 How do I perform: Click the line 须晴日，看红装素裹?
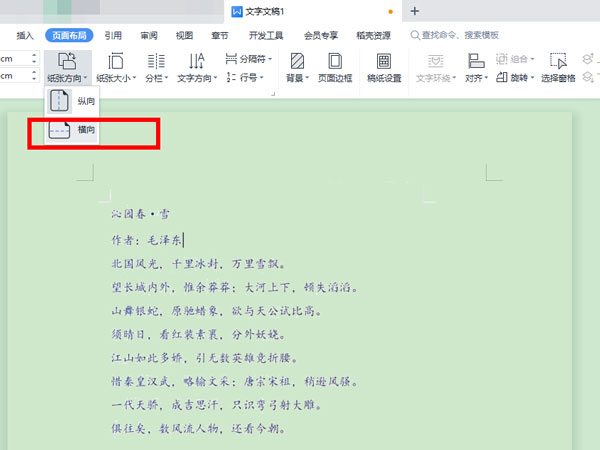(x=198, y=335)
